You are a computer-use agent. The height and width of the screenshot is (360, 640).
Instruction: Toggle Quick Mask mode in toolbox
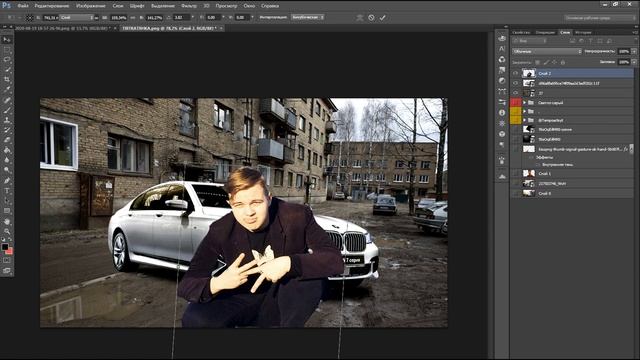click(7, 260)
